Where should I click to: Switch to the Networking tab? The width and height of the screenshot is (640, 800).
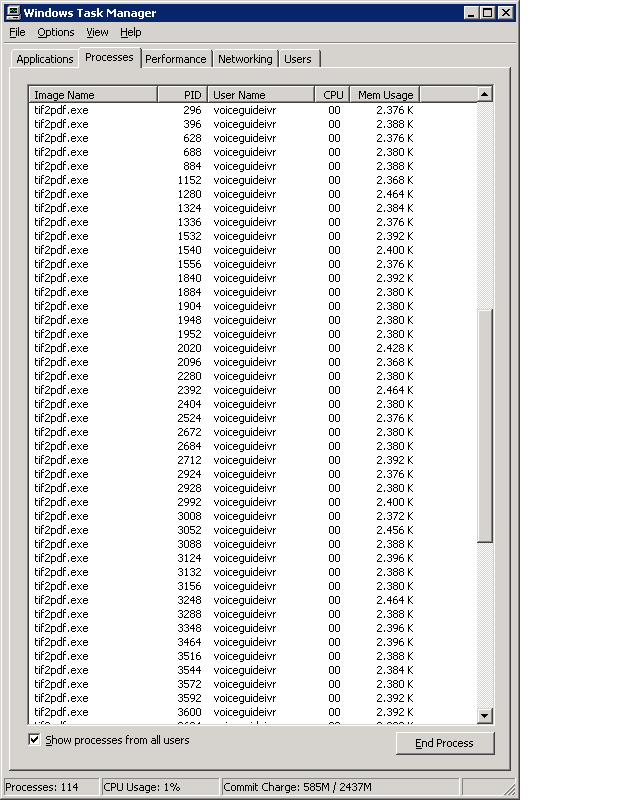[x=245, y=60]
